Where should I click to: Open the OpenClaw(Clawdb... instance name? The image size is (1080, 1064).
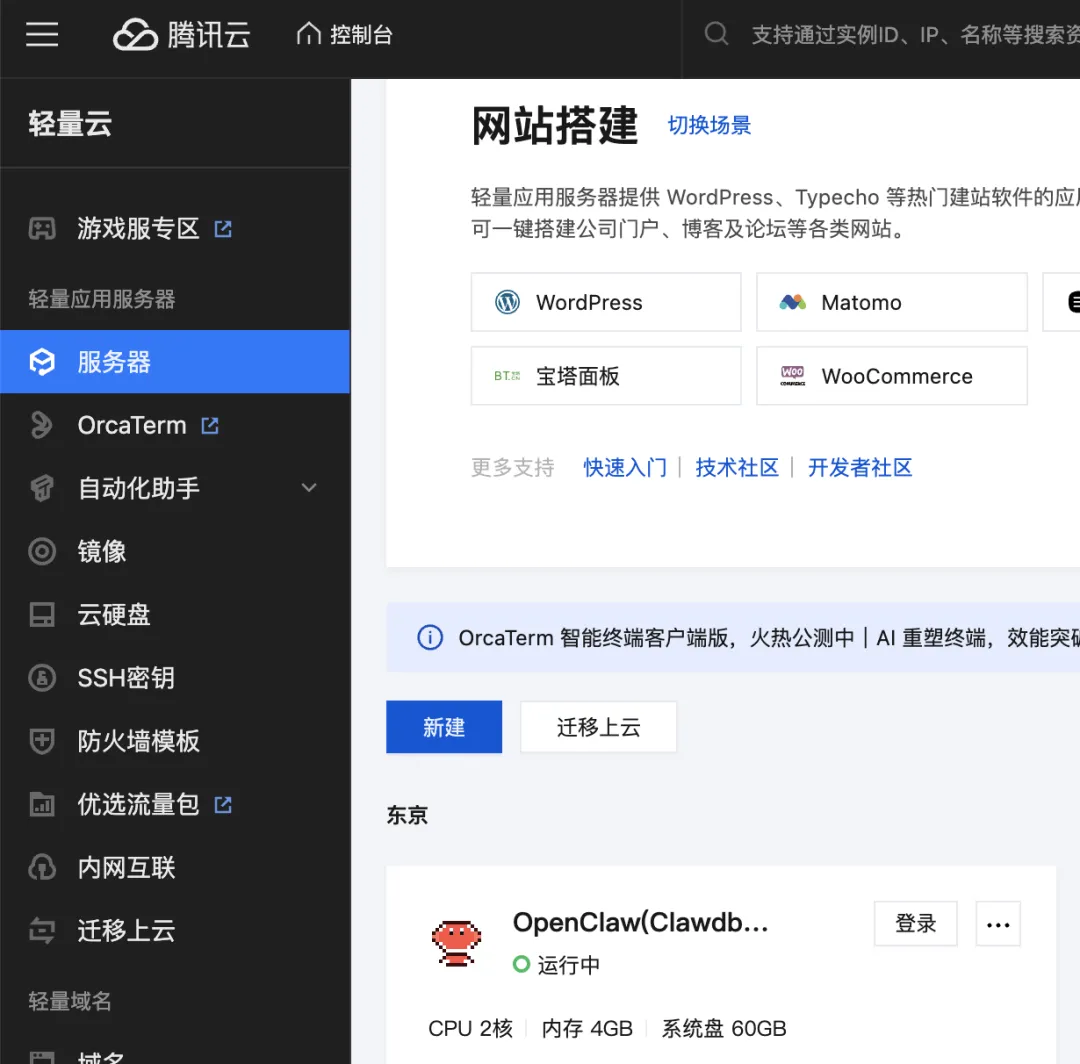[641, 923]
